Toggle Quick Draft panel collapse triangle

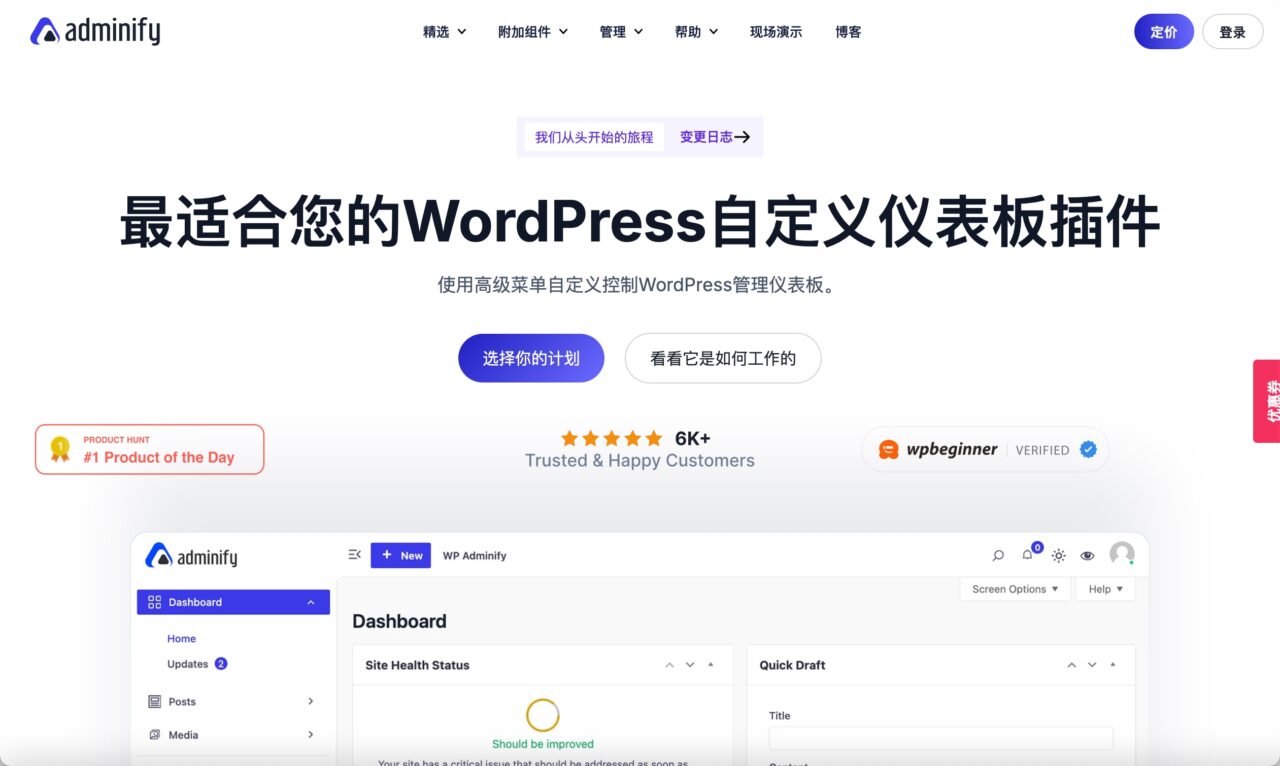pos(1113,665)
